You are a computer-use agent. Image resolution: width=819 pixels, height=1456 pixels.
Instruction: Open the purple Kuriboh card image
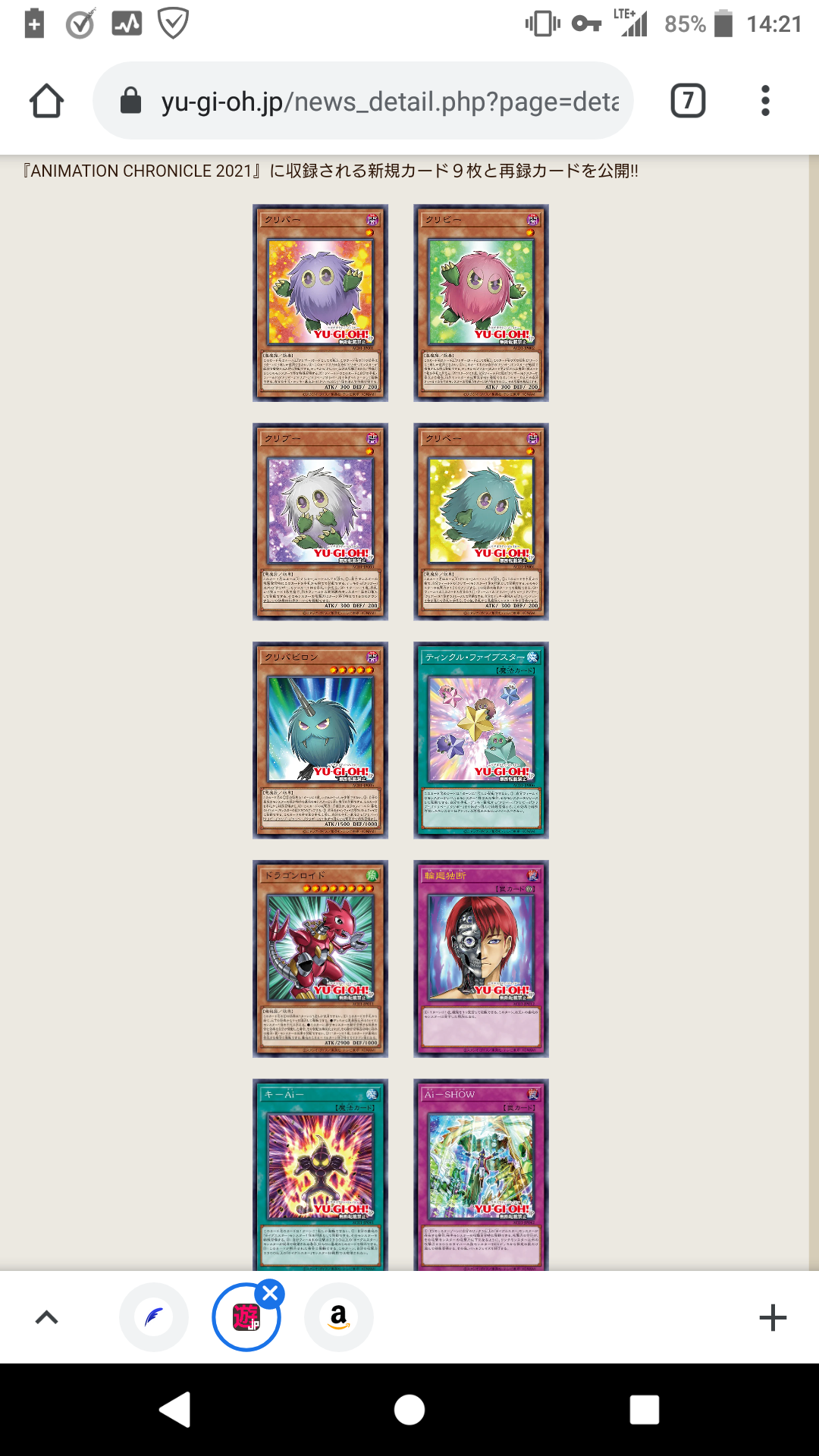coord(320,303)
